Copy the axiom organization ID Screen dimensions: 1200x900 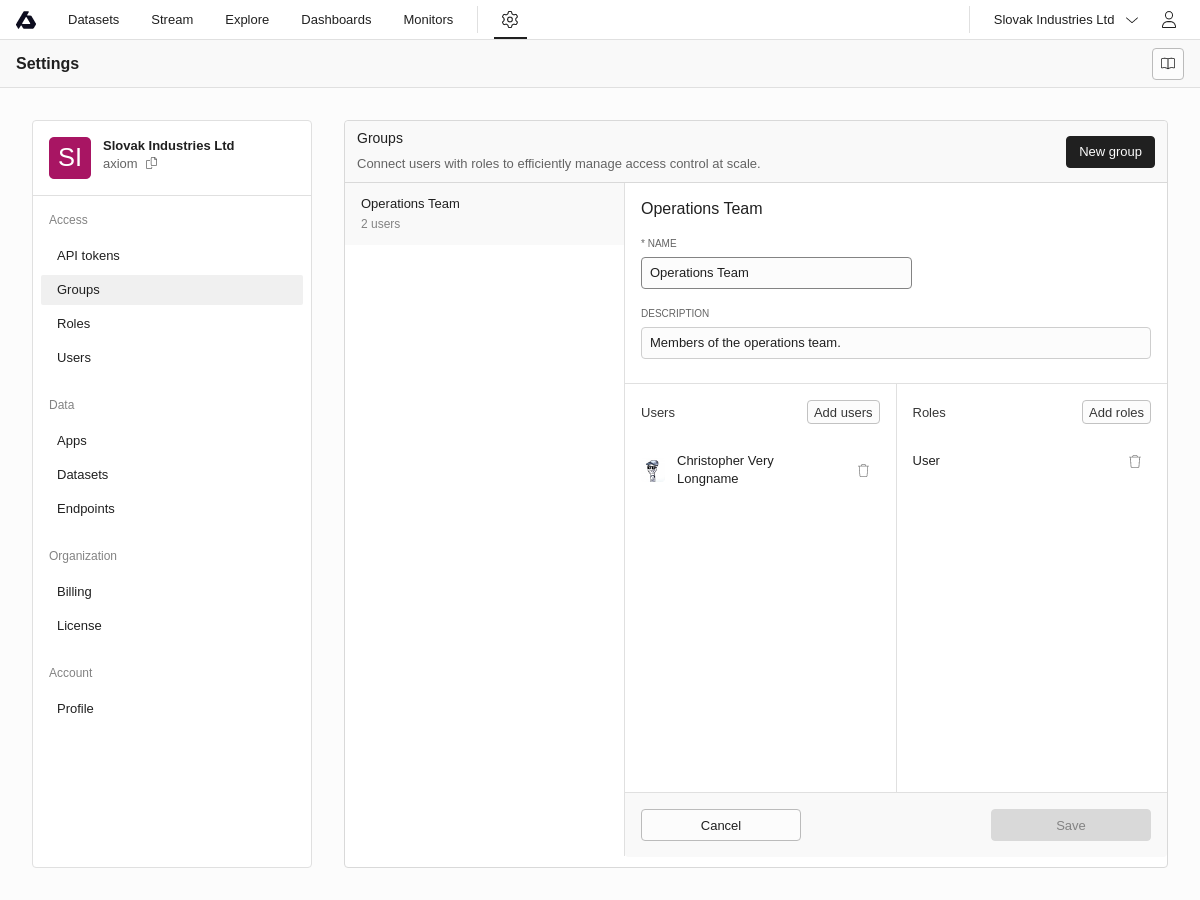click(x=152, y=163)
